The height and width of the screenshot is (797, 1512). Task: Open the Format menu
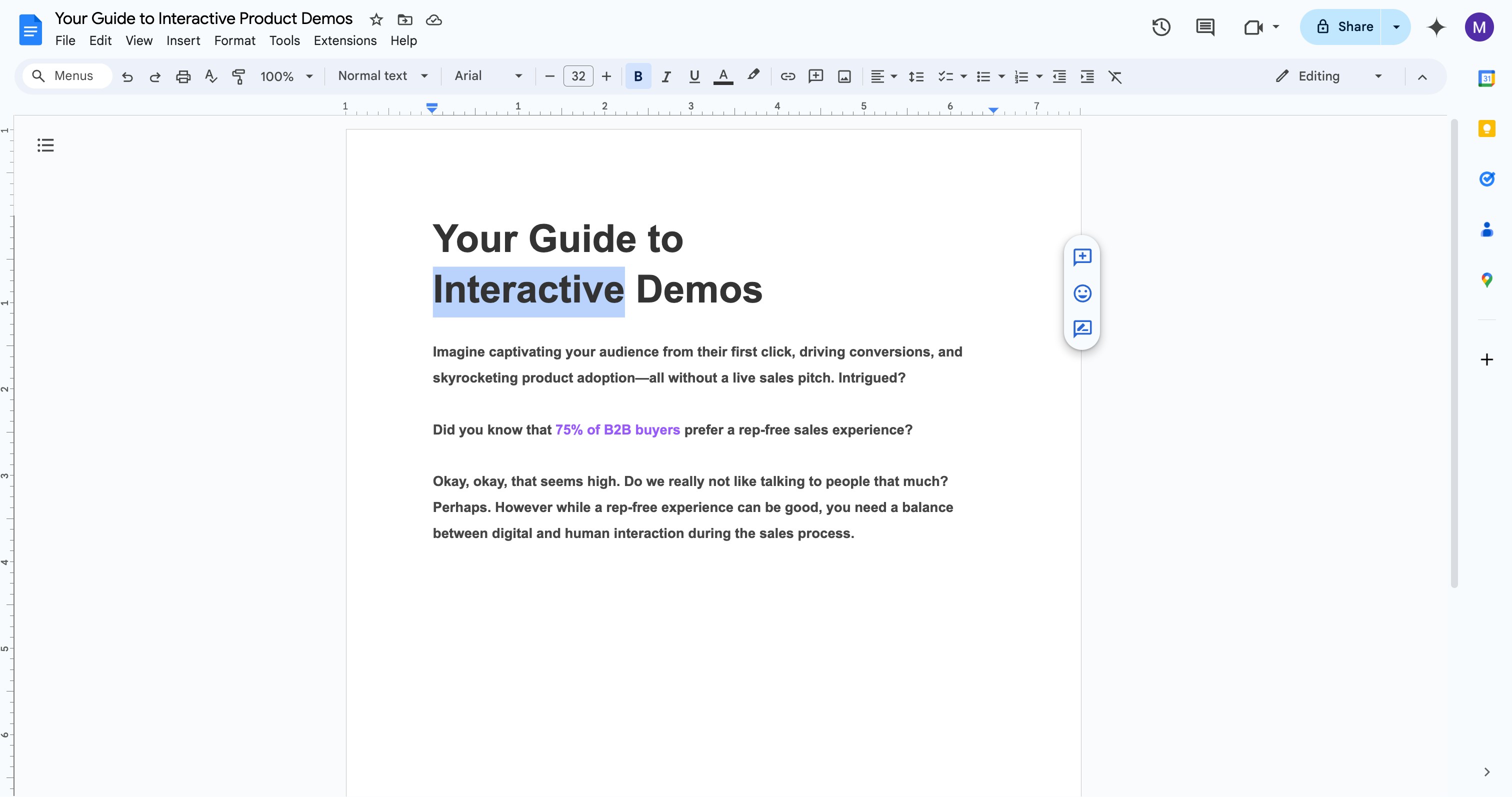(x=235, y=40)
